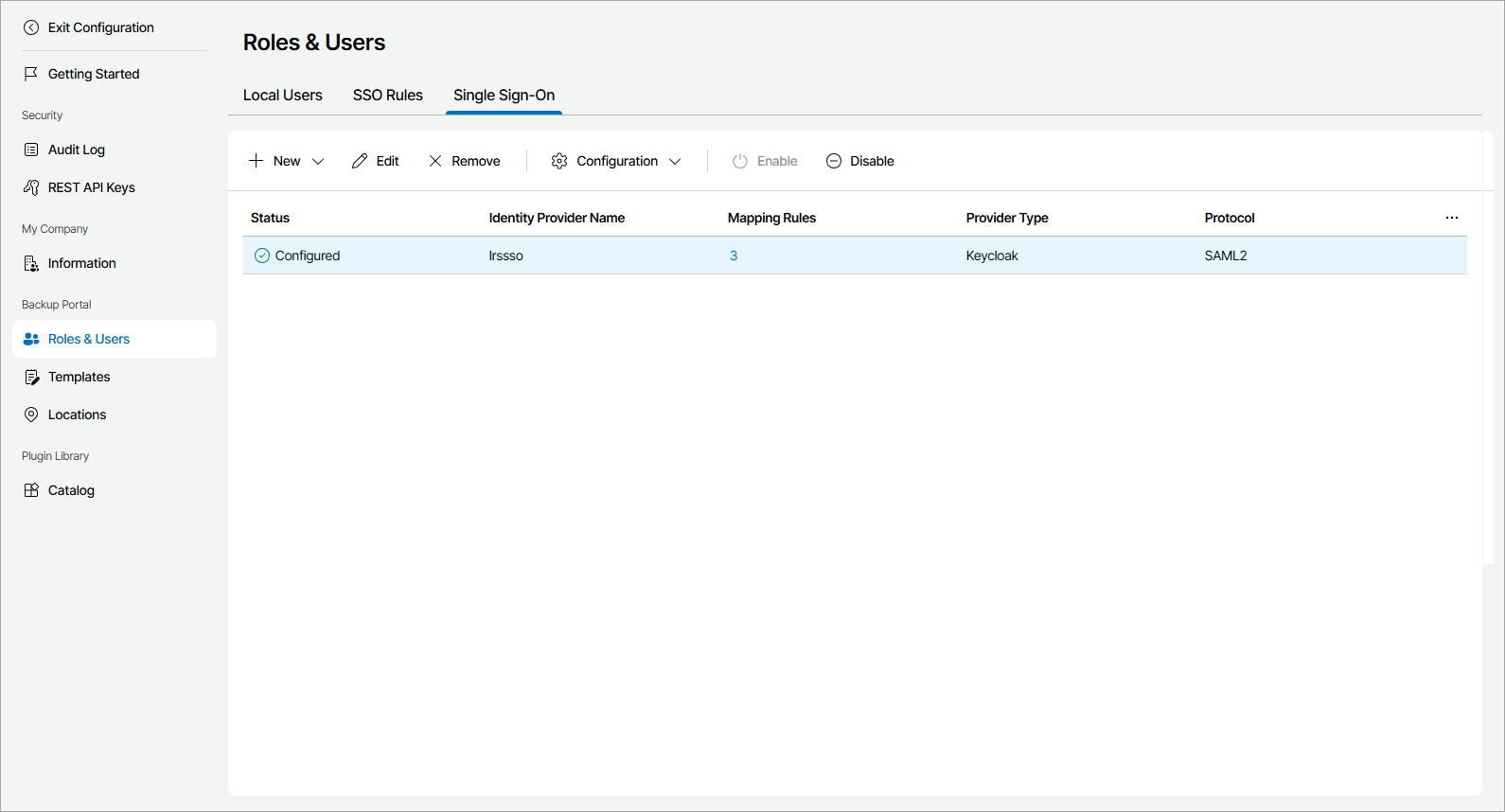Open the Getting Started flag icon
The image size is (1505, 812).
(31, 74)
